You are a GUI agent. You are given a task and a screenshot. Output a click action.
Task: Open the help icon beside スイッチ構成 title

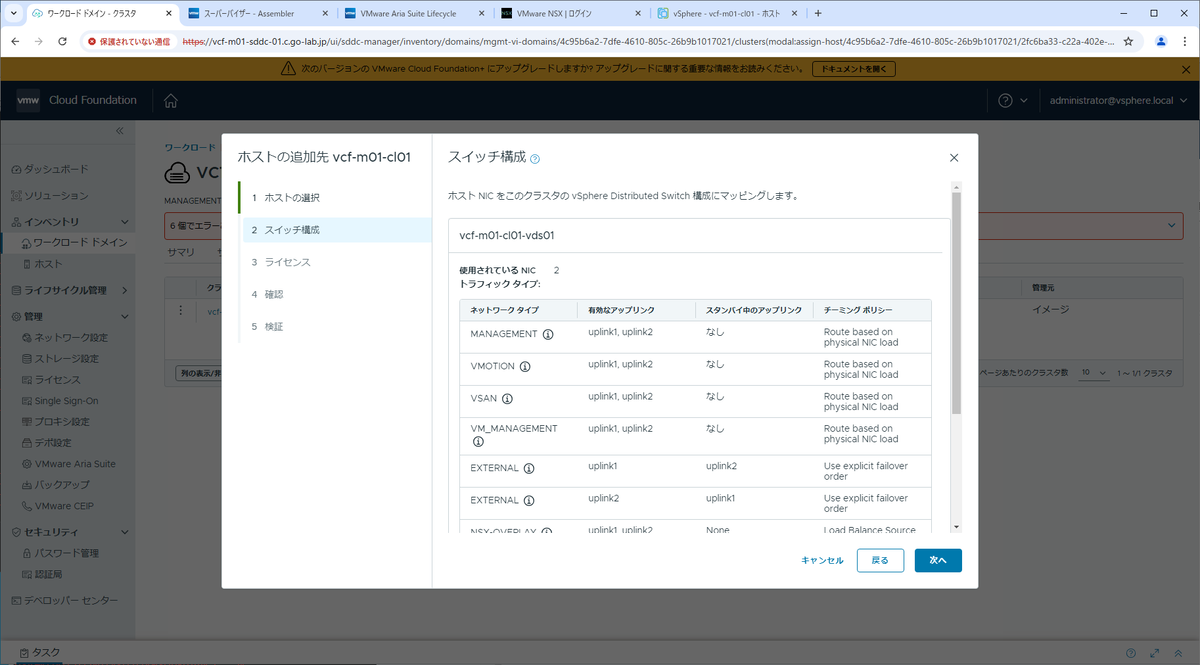[x=535, y=158]
